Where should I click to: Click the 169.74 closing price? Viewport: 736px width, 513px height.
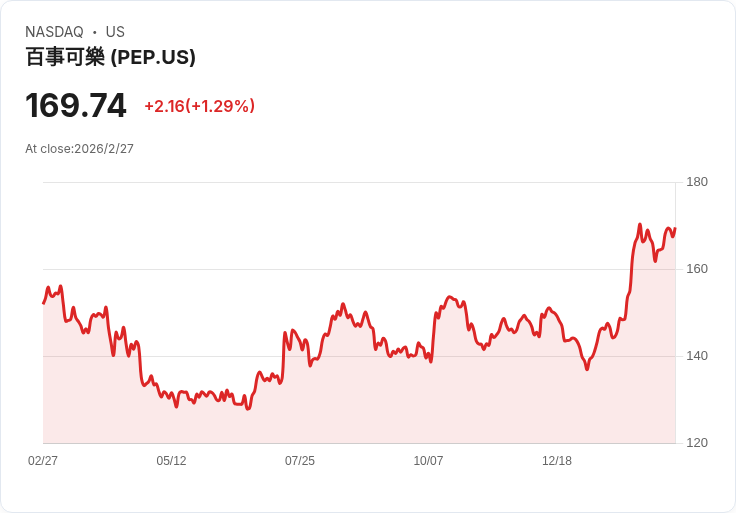coord(76,105)
